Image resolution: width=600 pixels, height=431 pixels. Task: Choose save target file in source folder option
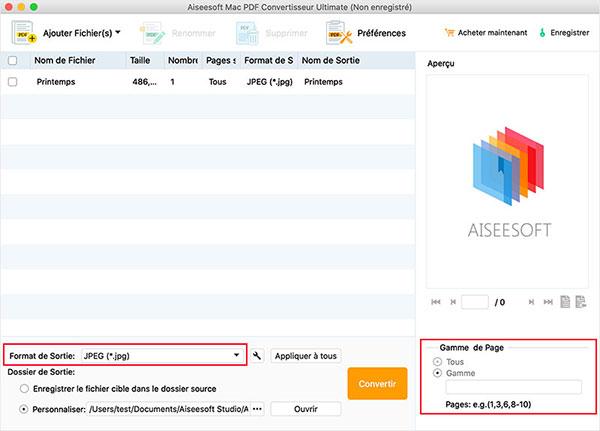click(23, 389)
